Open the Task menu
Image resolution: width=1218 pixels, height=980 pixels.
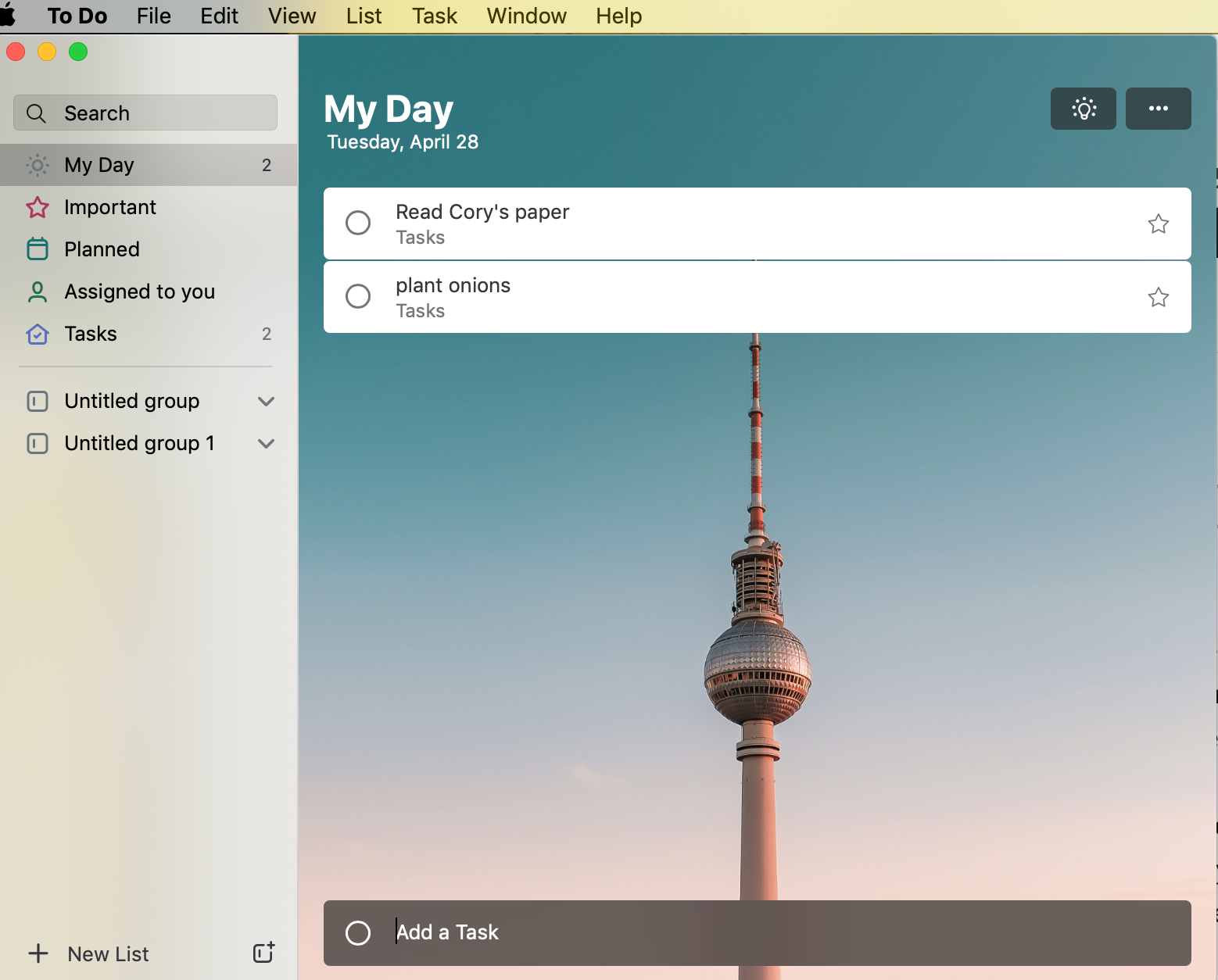[435, 16]
